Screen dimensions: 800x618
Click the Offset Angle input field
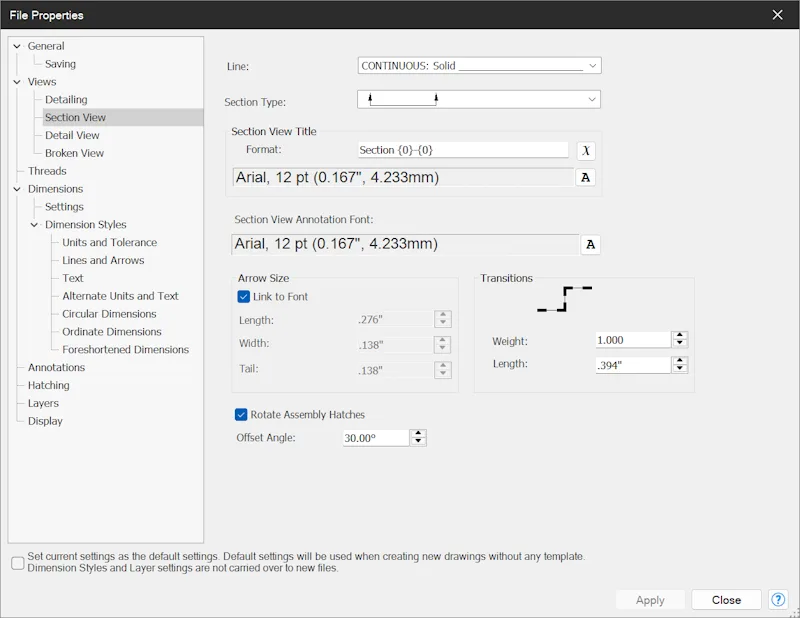click(376, 438)
